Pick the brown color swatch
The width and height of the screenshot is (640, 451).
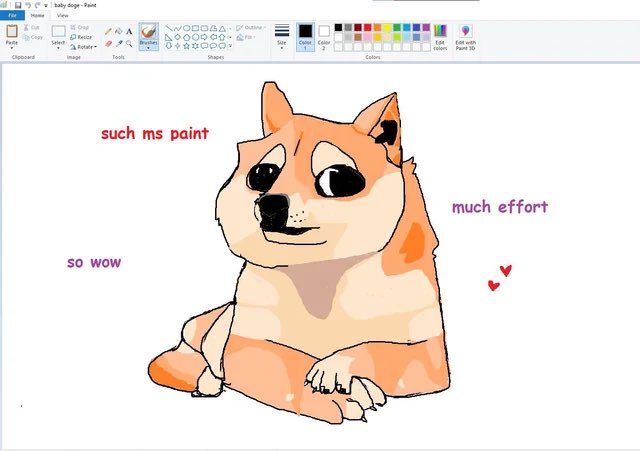(x=358, y=37)
